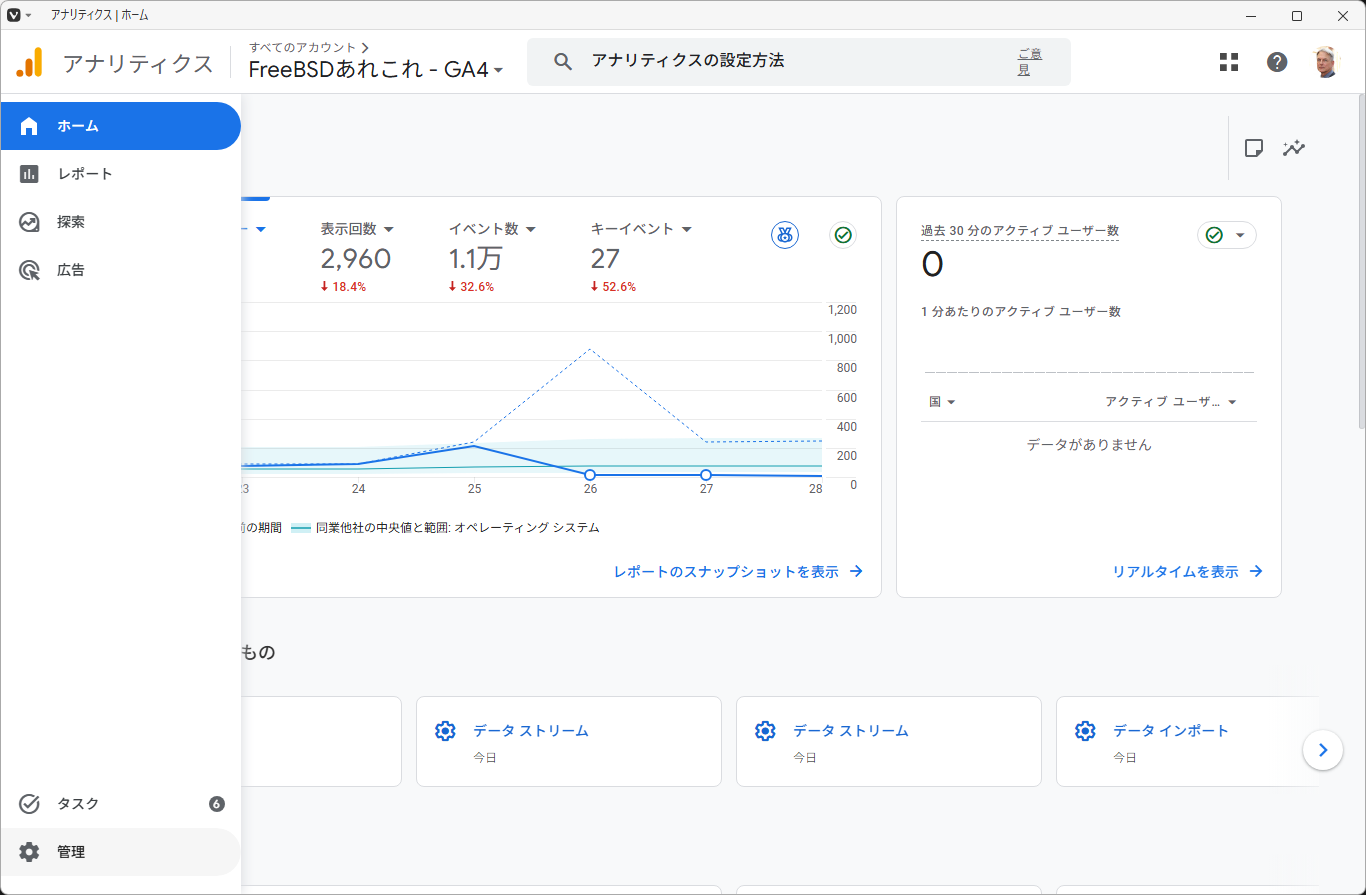The image size is (1366, 895).
Task: Open the realtime card data quality dropdown
Action: coord(1227,235)
